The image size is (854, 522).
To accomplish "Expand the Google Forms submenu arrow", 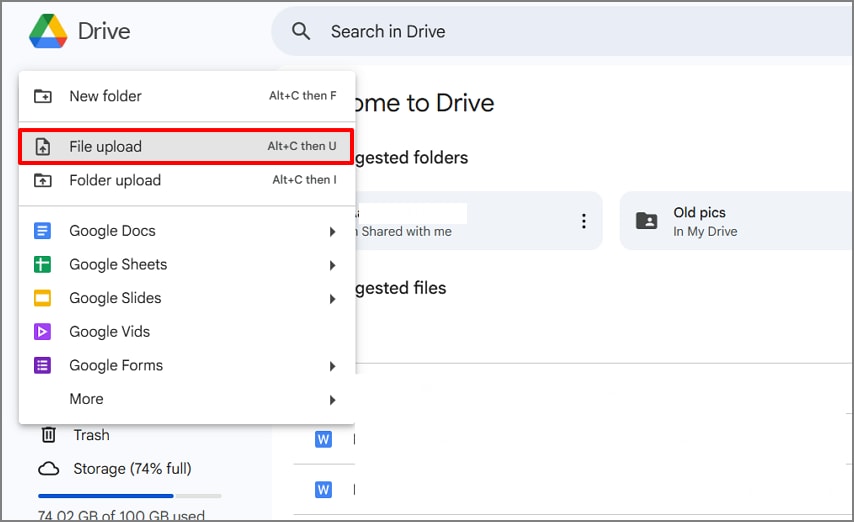I will (x=332, y=366).
